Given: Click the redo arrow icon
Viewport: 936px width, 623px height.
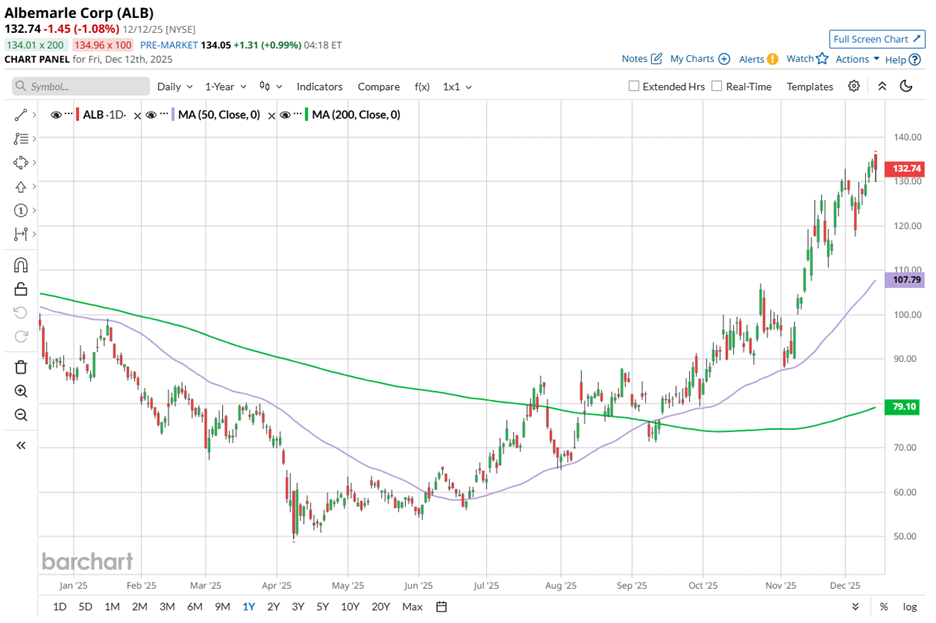Looking at the screenshot, I should 21,337.
